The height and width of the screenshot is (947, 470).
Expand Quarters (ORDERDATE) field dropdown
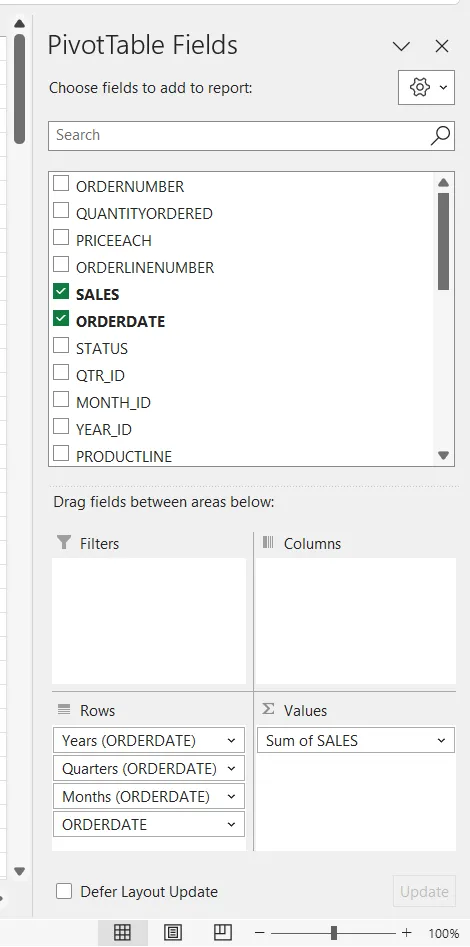231,768
